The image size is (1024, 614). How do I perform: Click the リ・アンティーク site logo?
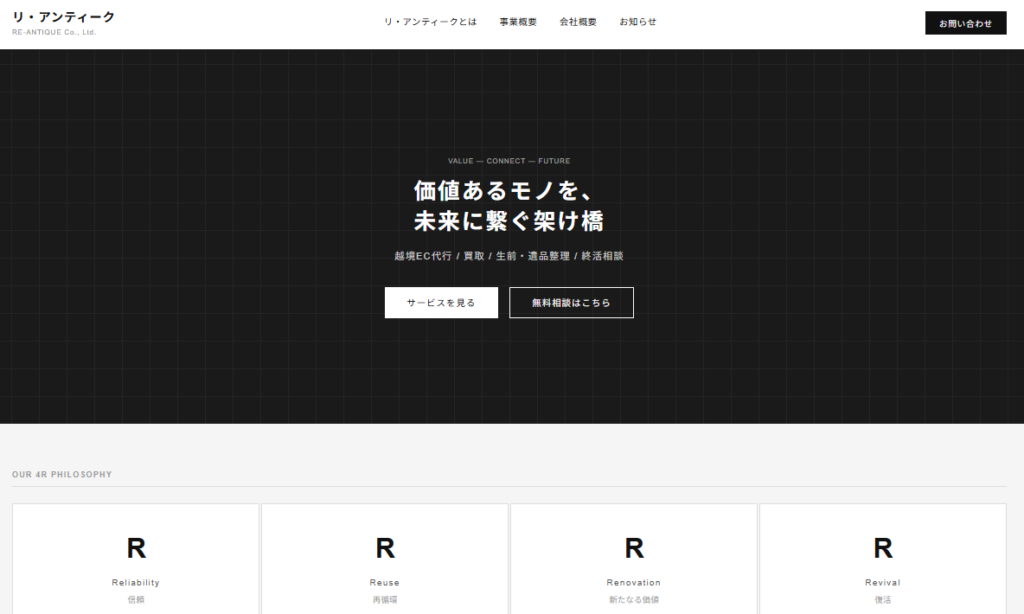(x=63, y=18)
